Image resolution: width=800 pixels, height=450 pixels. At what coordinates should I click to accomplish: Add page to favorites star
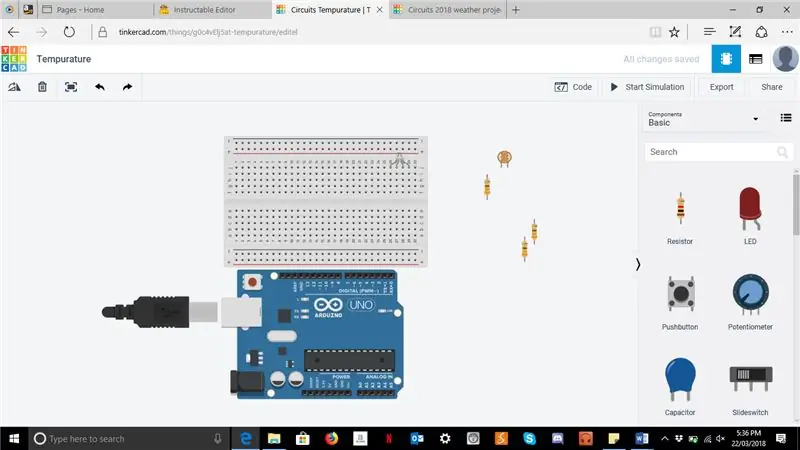click(674, 32)
